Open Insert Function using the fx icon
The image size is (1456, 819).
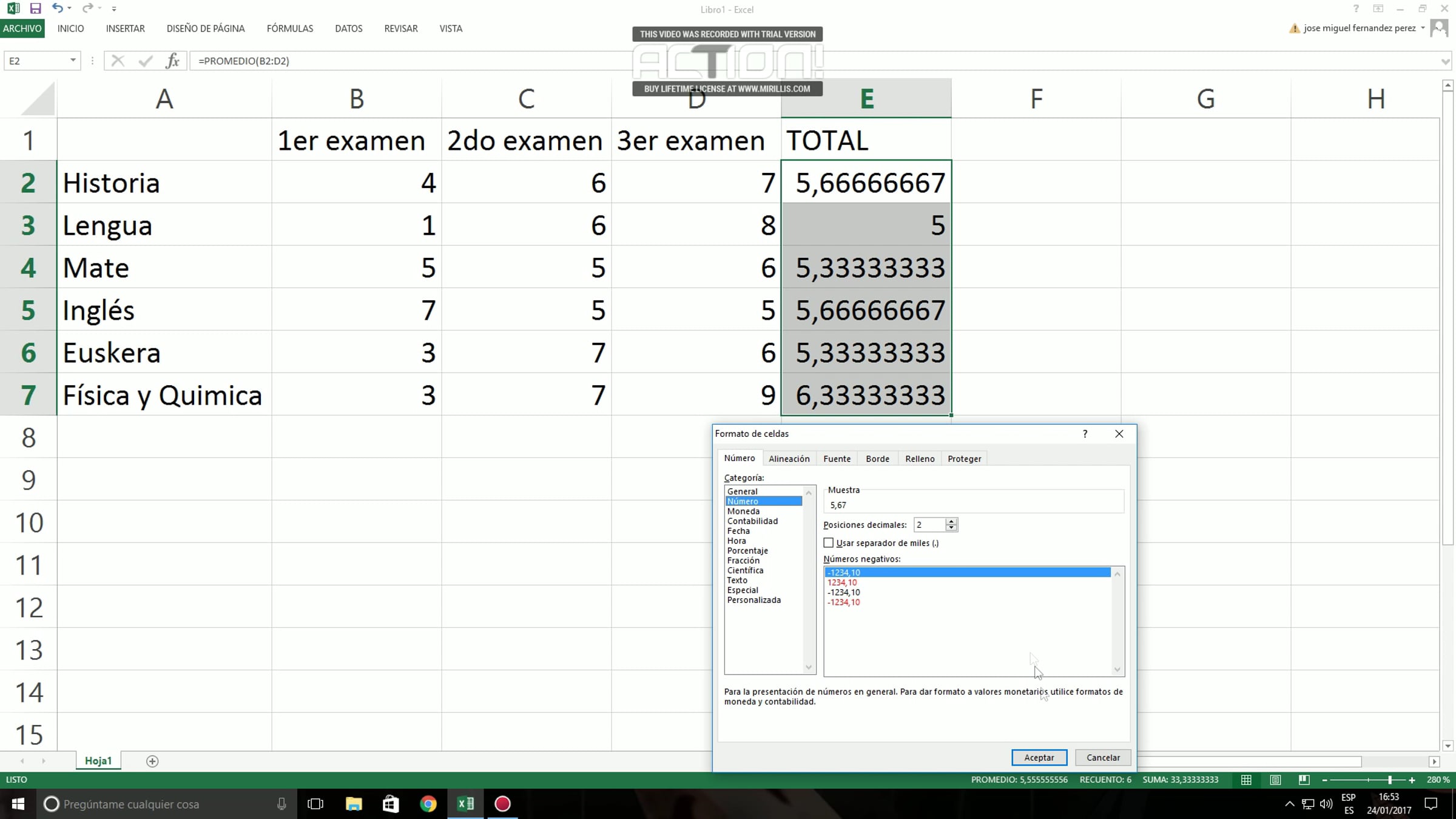pyautogui.click(x=173, y=61)
